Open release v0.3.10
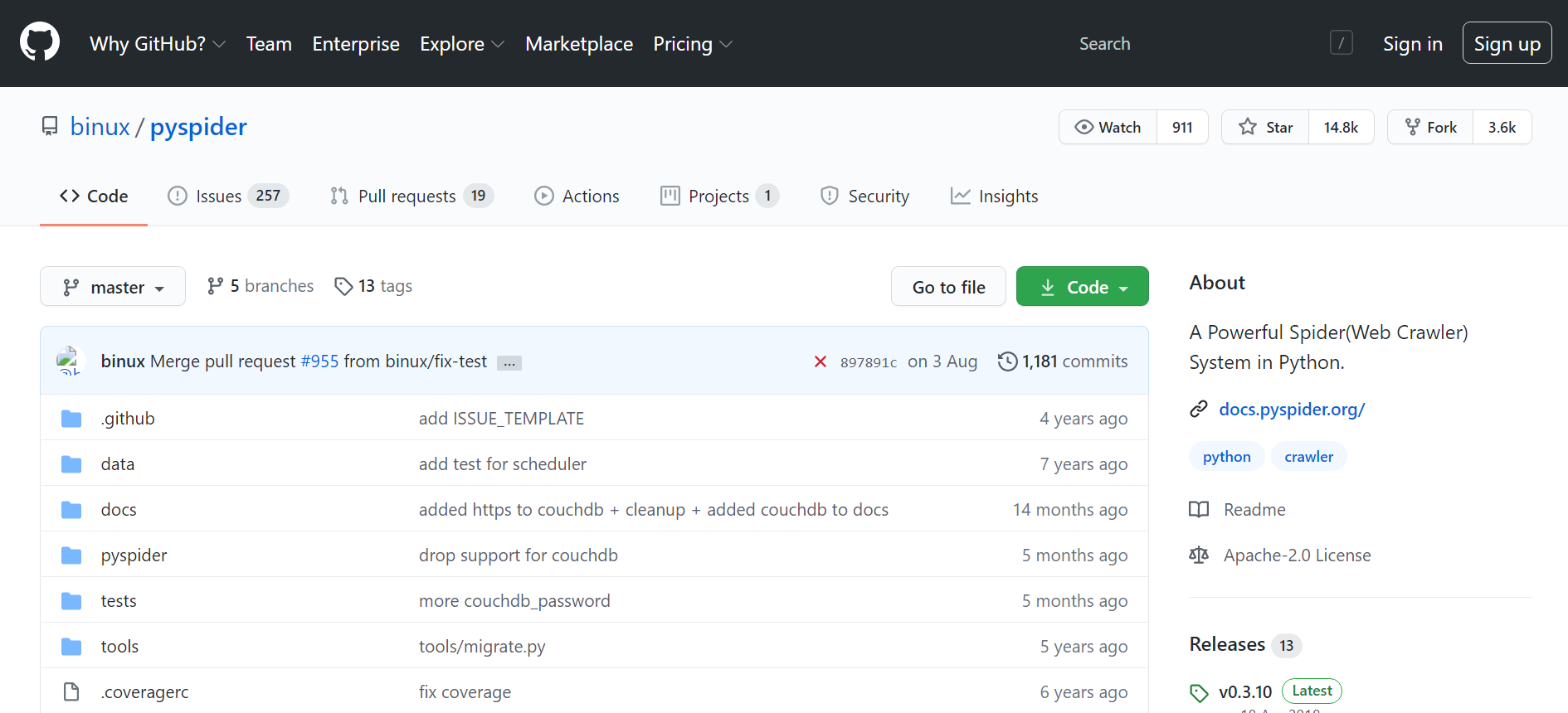 click(x=1245, y=691)
